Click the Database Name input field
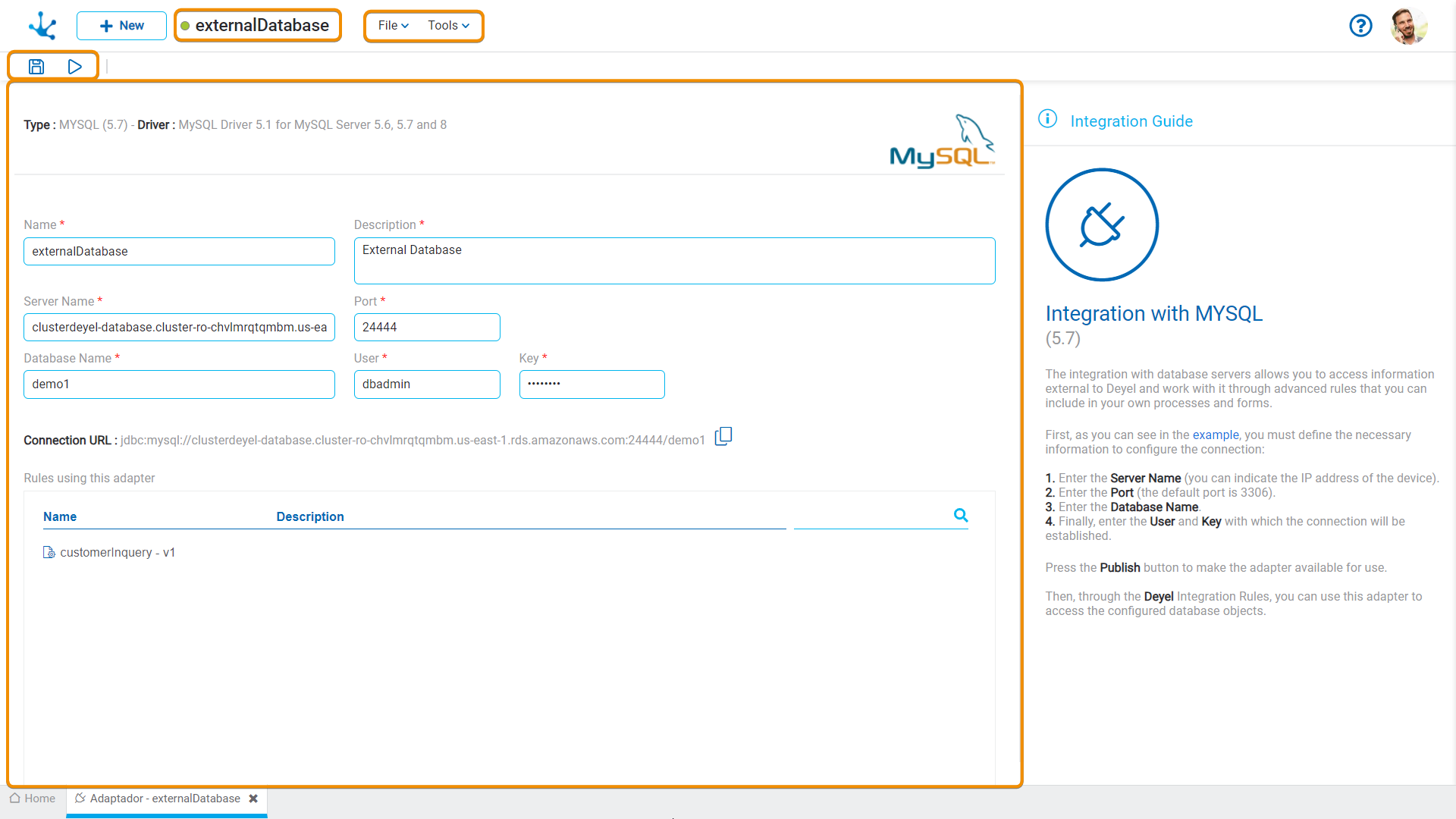The image size is (1456, 819). [x=180, y=383]
